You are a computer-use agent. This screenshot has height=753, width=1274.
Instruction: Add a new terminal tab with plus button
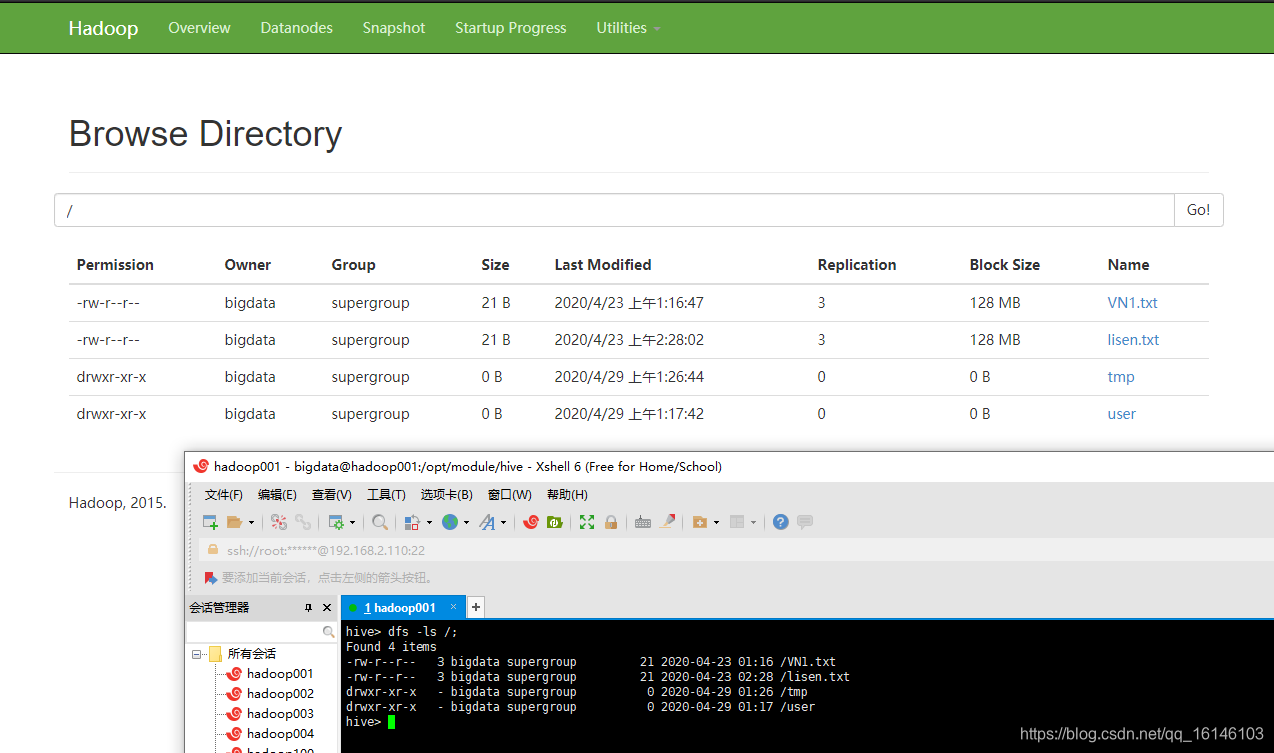[476, 607]
